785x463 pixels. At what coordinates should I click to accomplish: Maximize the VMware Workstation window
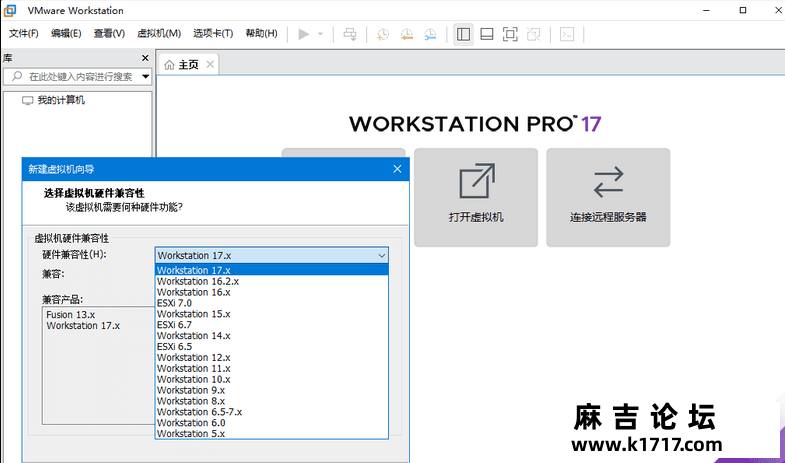click(743, 10)
